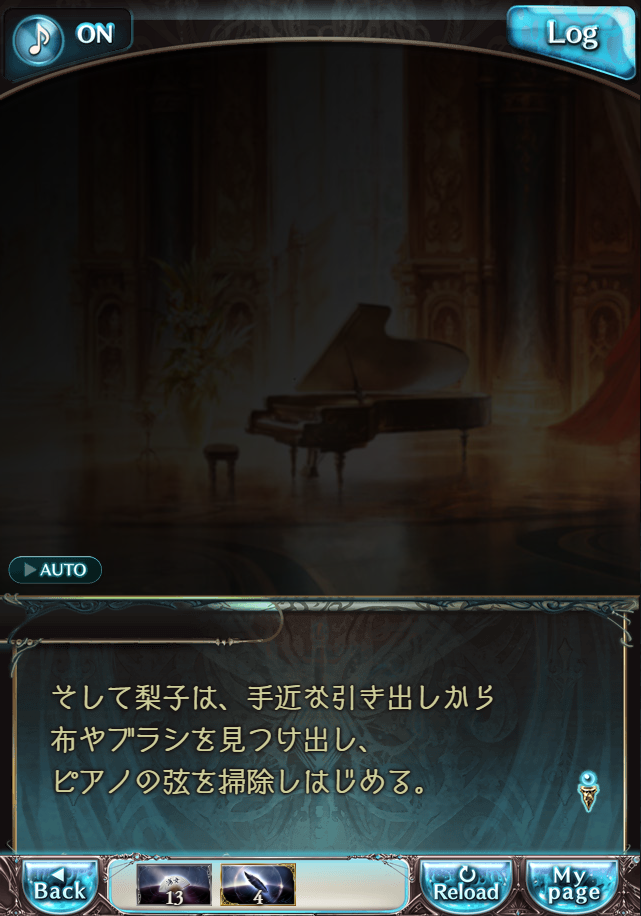This screenshot has height=916, width=641.
Task: Click the dialogue advance cursor icon
Action: pyautogui.click(x=588, y=790)
